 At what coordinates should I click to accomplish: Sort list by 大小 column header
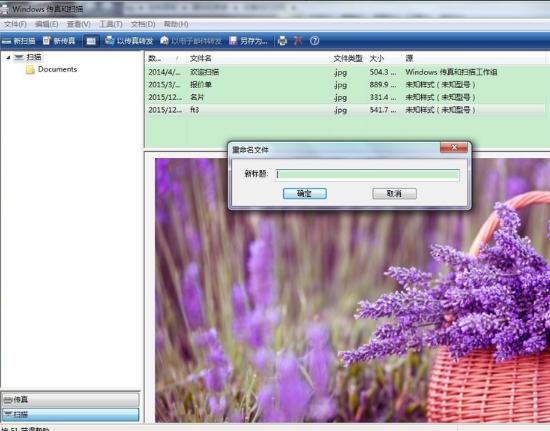(377, 59)
